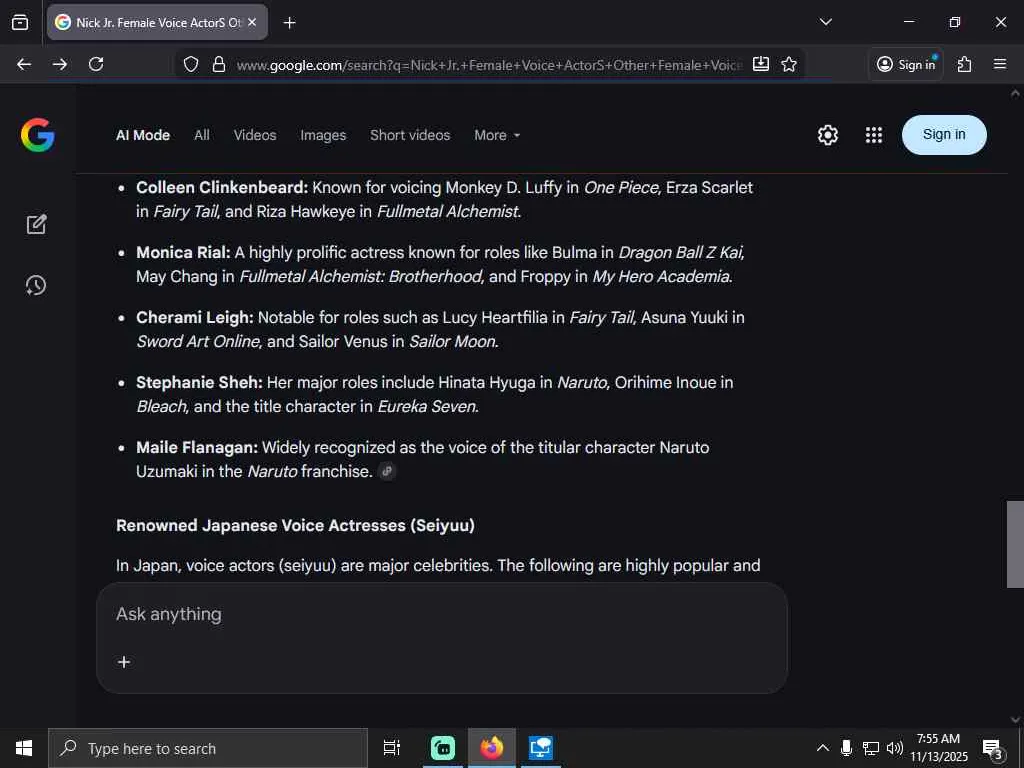This screenshot has width=1024, height=768.
Task: Open the list all tabs dropdown
Action: pyautogui.click(x=825, y=22)
